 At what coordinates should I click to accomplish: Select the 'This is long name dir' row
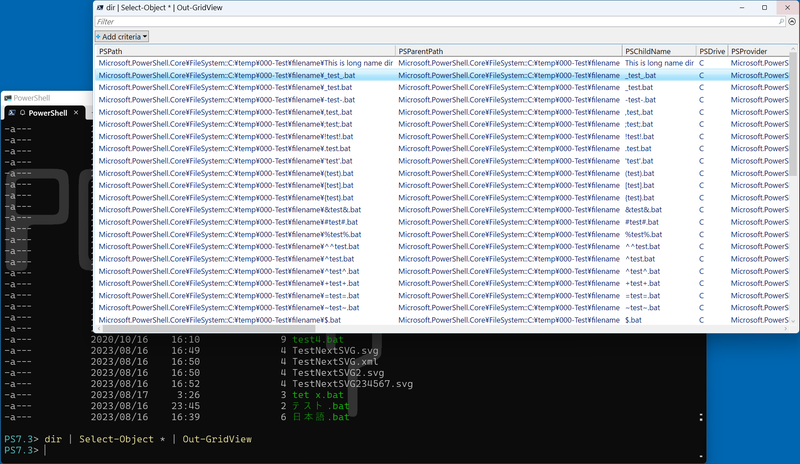660,63
